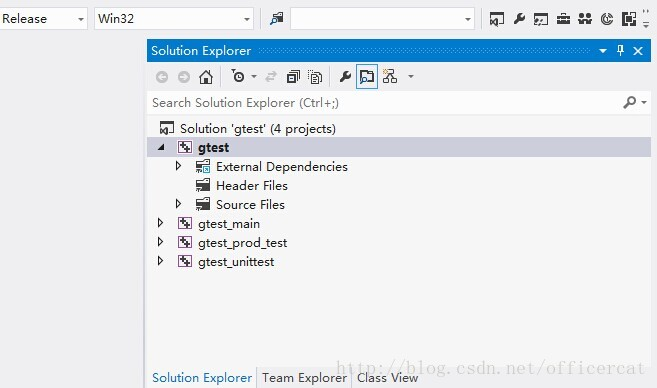Click the Search Solution Explorer input field
The height and width of the screenshot is (388, 657).
click(x=383, y=103)
